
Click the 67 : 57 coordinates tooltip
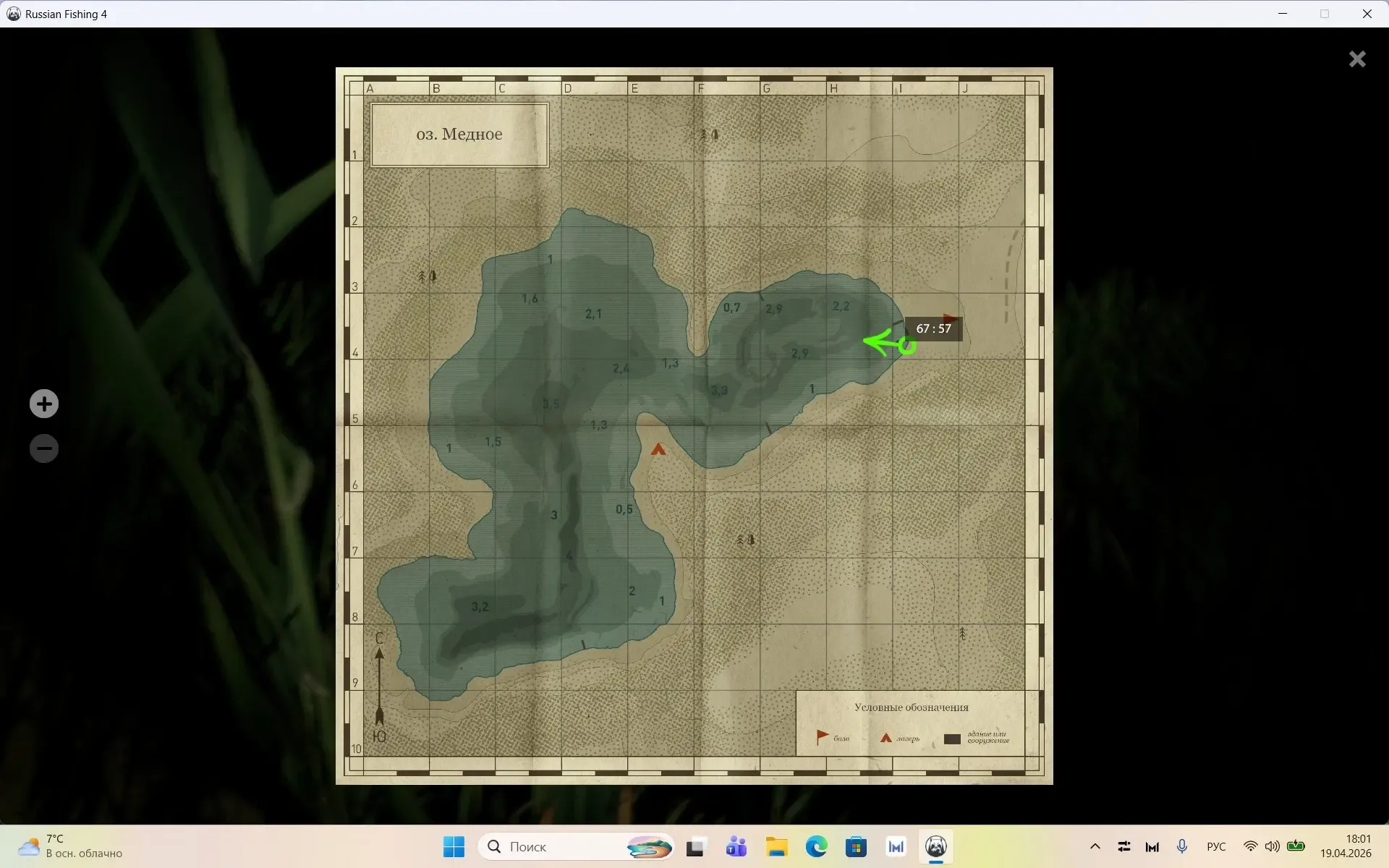pos(933,328)
